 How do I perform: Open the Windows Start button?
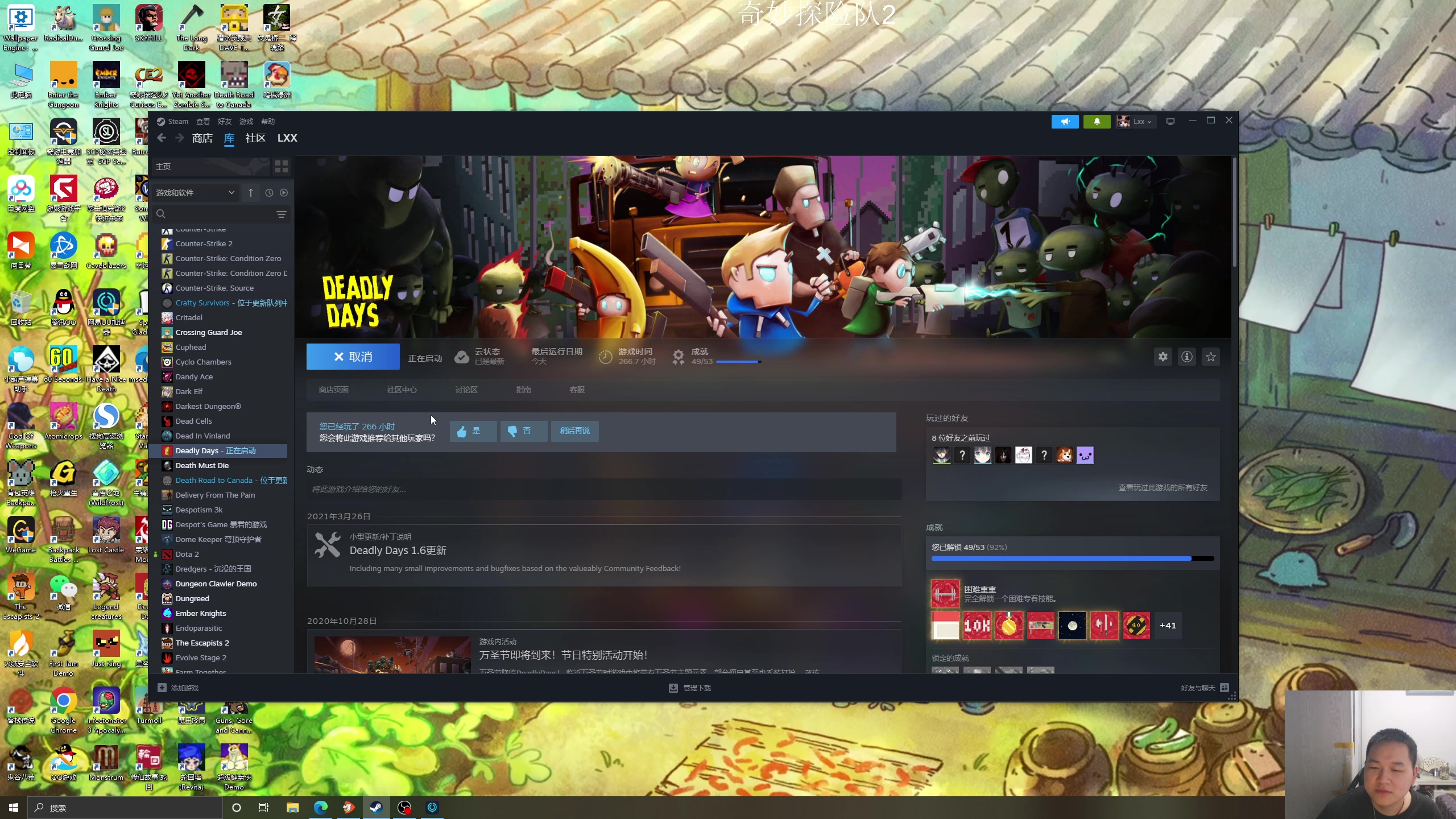[x=14, y=808]
